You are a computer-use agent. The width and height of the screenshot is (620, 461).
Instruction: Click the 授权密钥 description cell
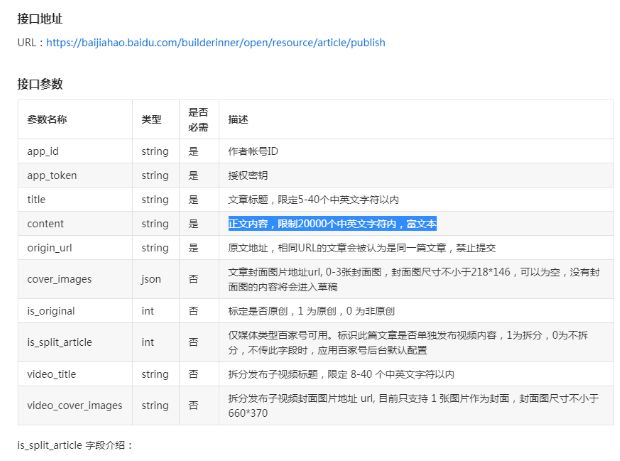pyautogui.click(x=250, y=175)
